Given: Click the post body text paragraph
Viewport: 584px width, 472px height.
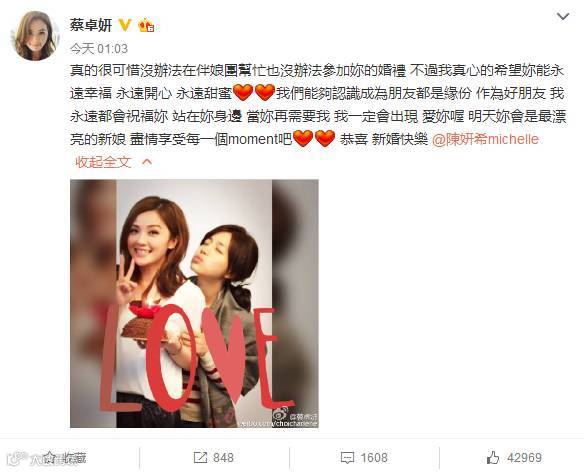Looking at the screenshot, I should 318,105.
